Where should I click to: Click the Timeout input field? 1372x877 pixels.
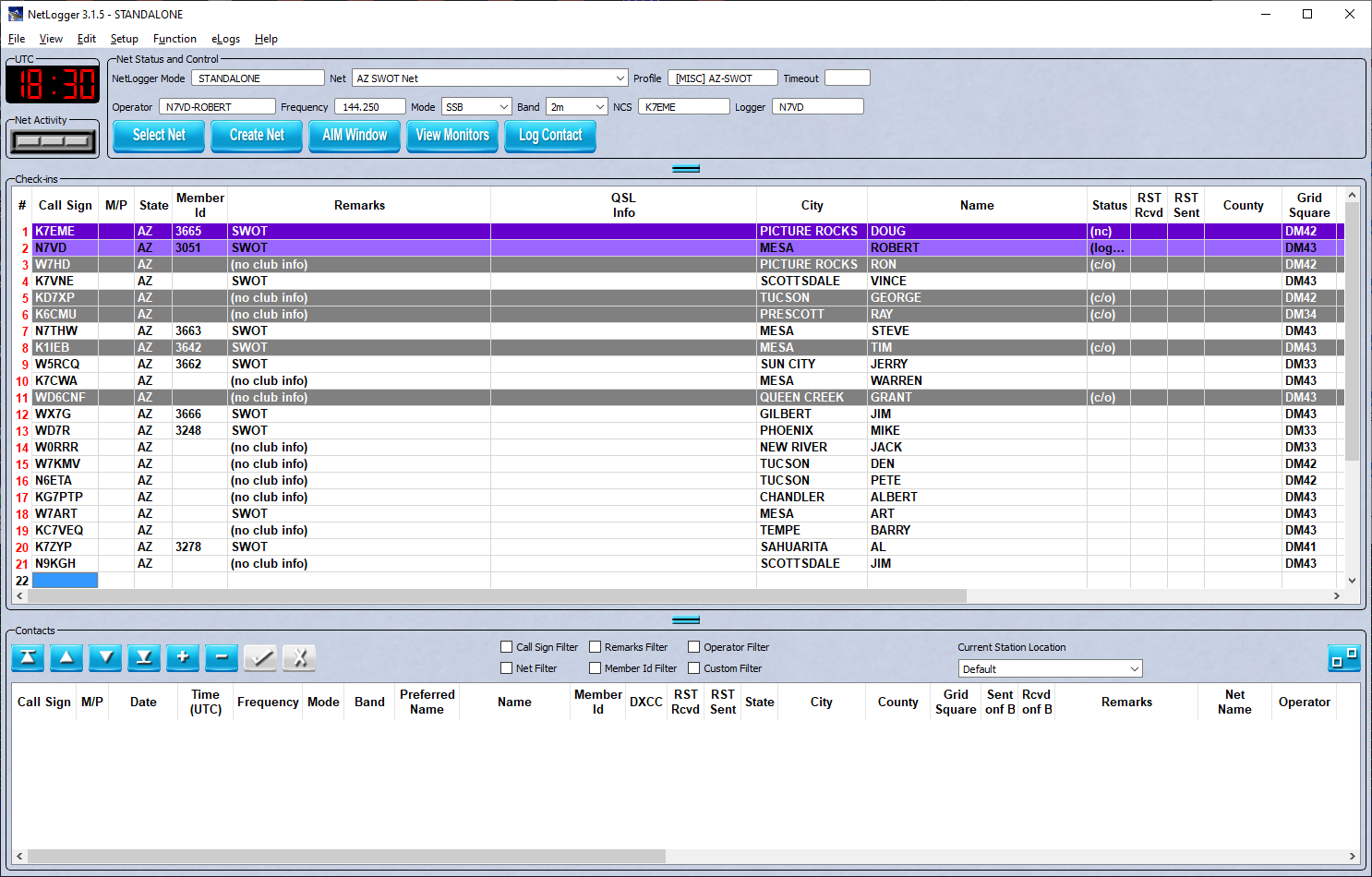tap(847, 78)
